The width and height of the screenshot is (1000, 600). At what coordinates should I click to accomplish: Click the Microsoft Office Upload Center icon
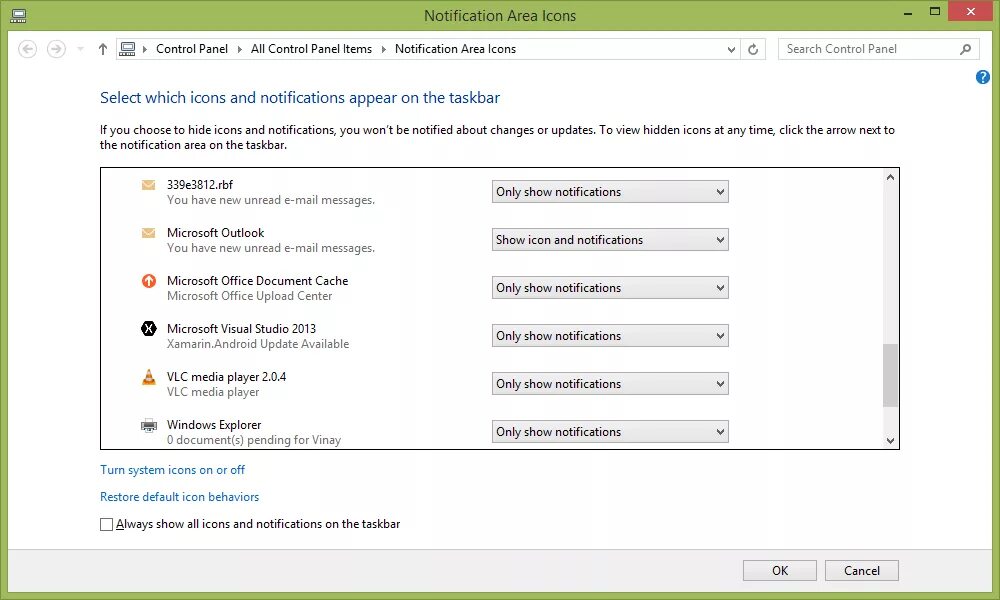click(149, 281)
